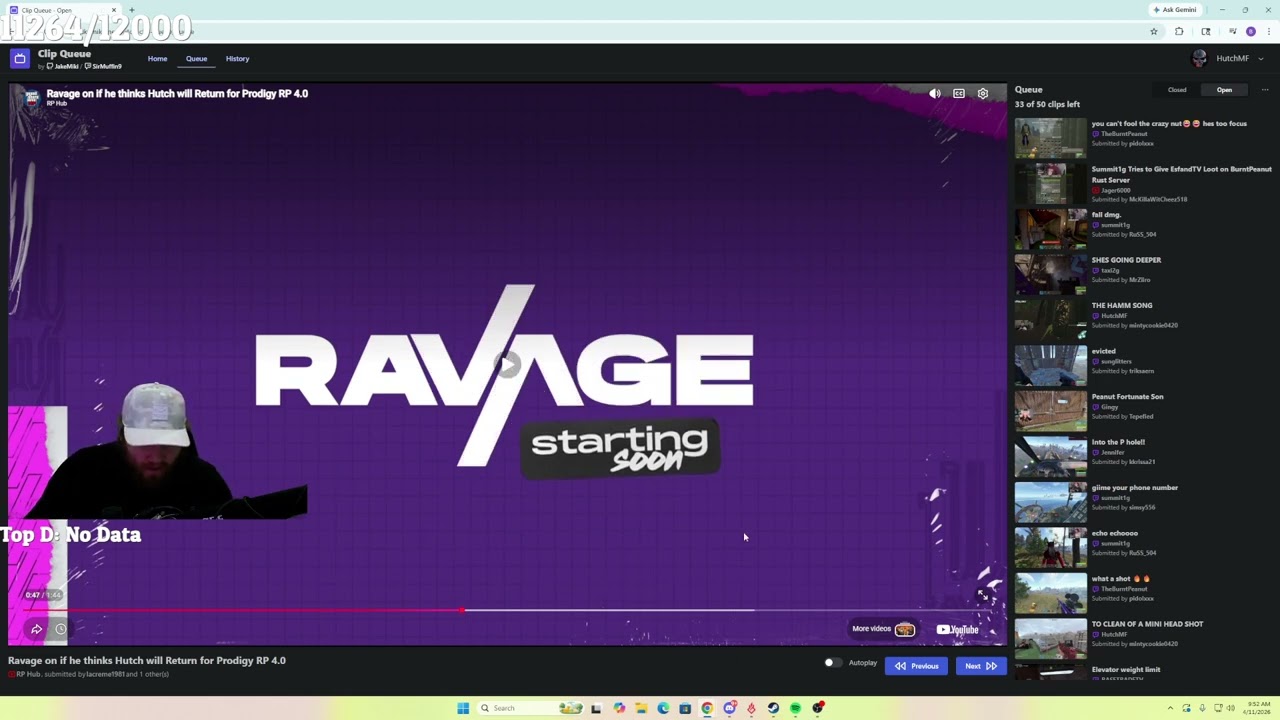This screenshot has height=720, width=1280.
Task: Open the queue three-dot options menu
Action: click(x=1264, y=90)
